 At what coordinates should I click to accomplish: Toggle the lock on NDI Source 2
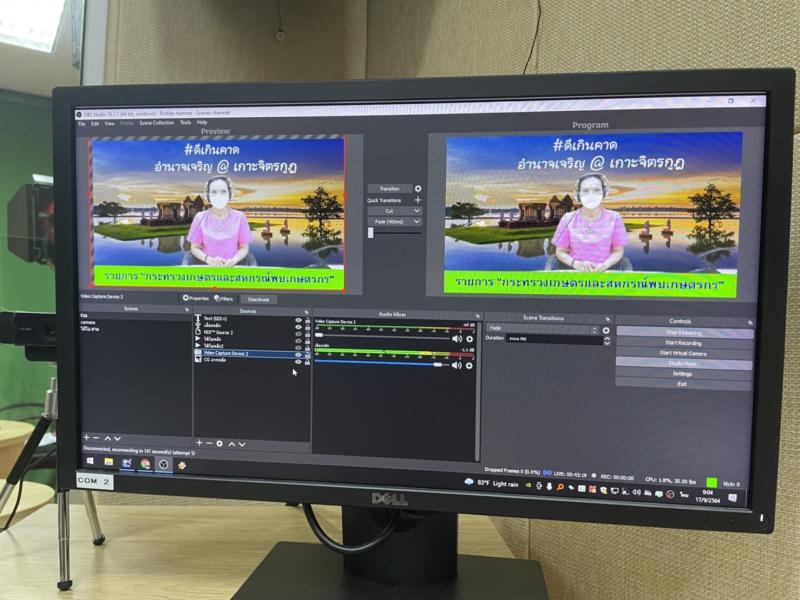(308, 335)
